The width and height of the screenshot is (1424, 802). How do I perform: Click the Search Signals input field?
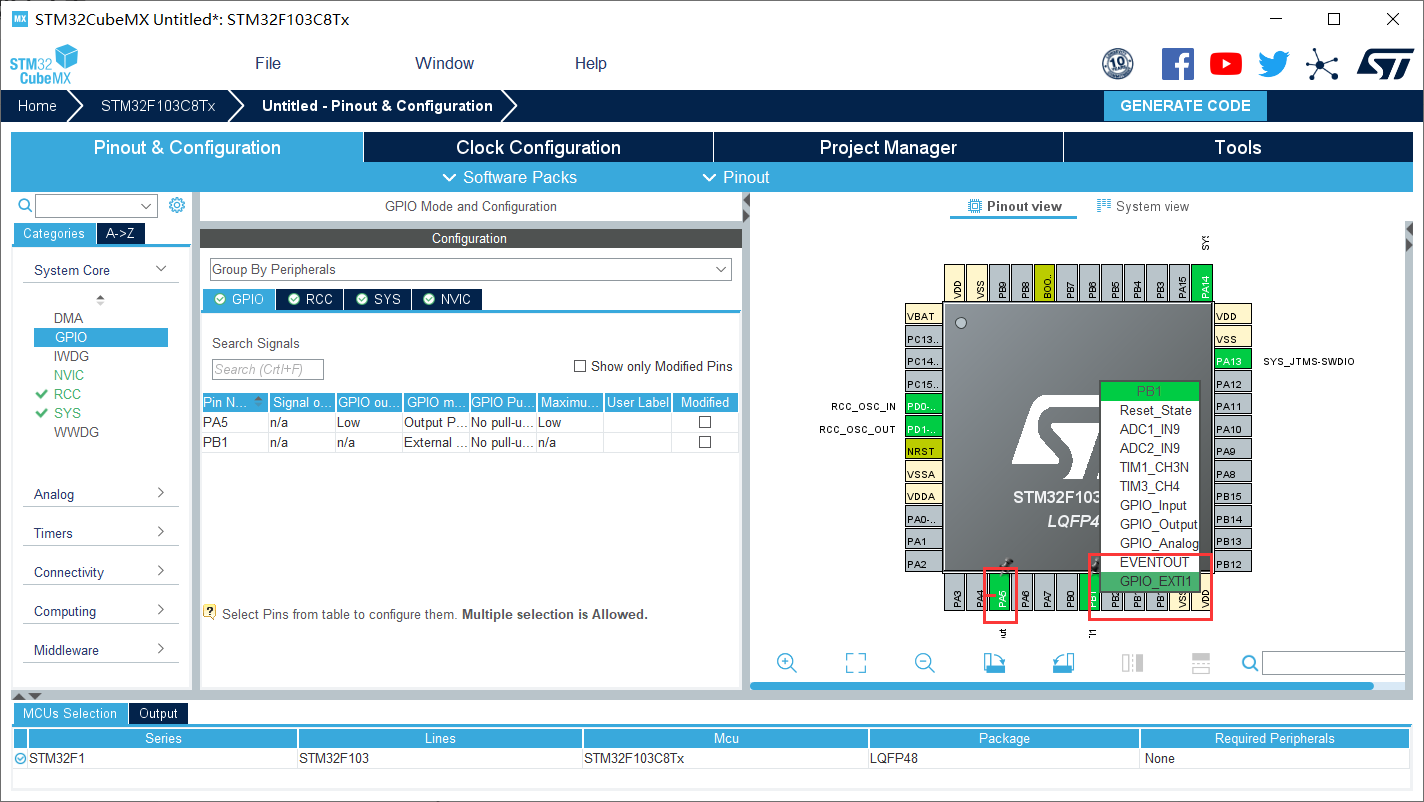coord(268,369)
